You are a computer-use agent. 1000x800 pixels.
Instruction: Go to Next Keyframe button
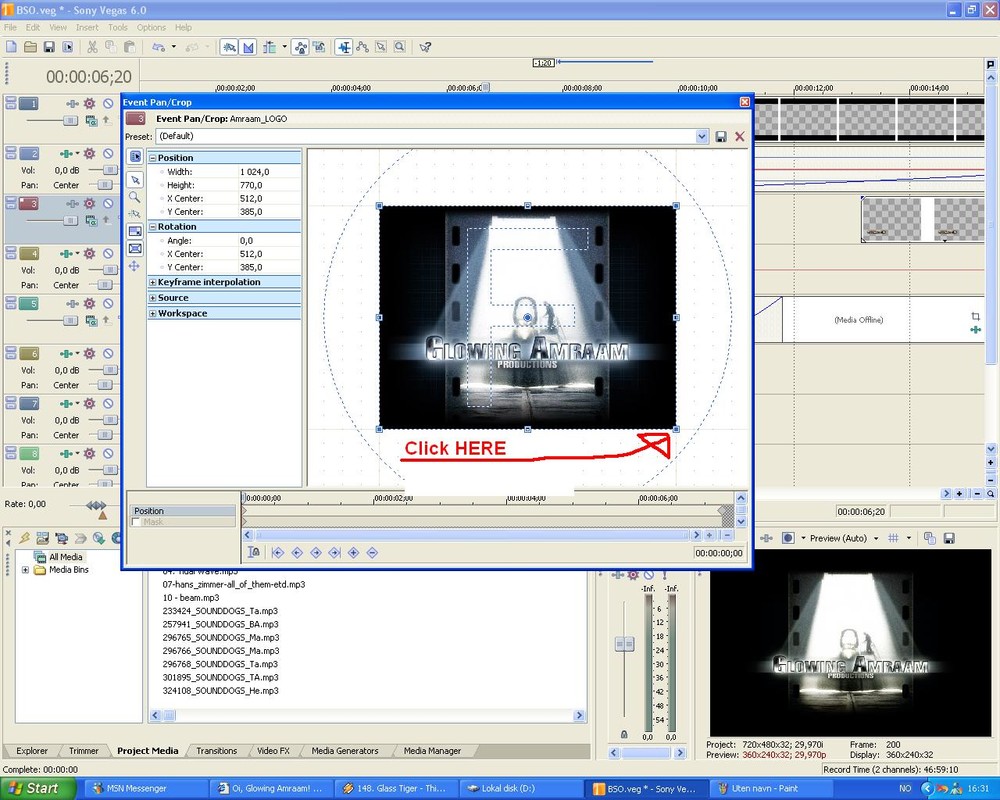pos(316,552)
